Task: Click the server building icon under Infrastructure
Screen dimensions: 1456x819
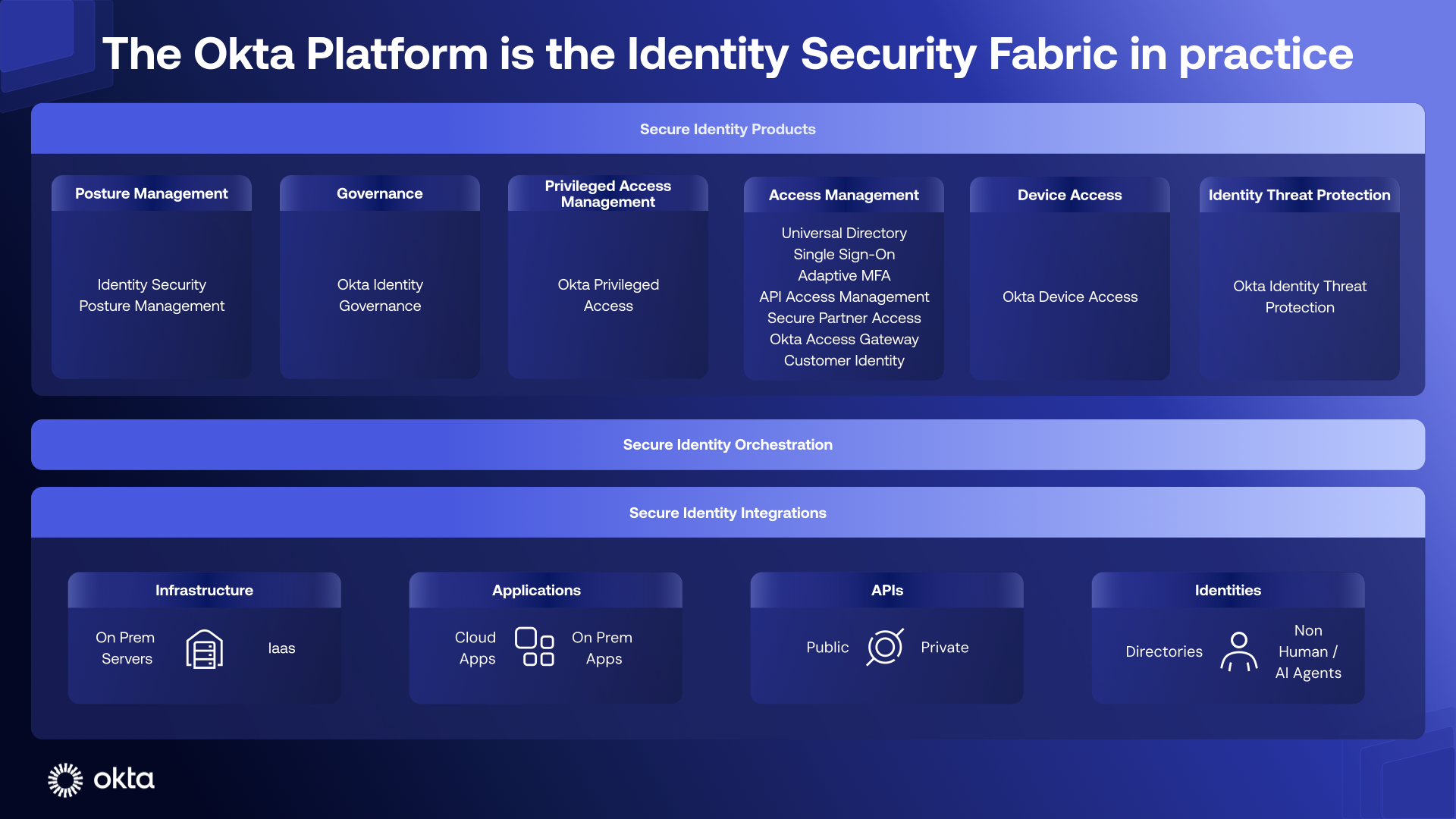Action: click(204, 649)
